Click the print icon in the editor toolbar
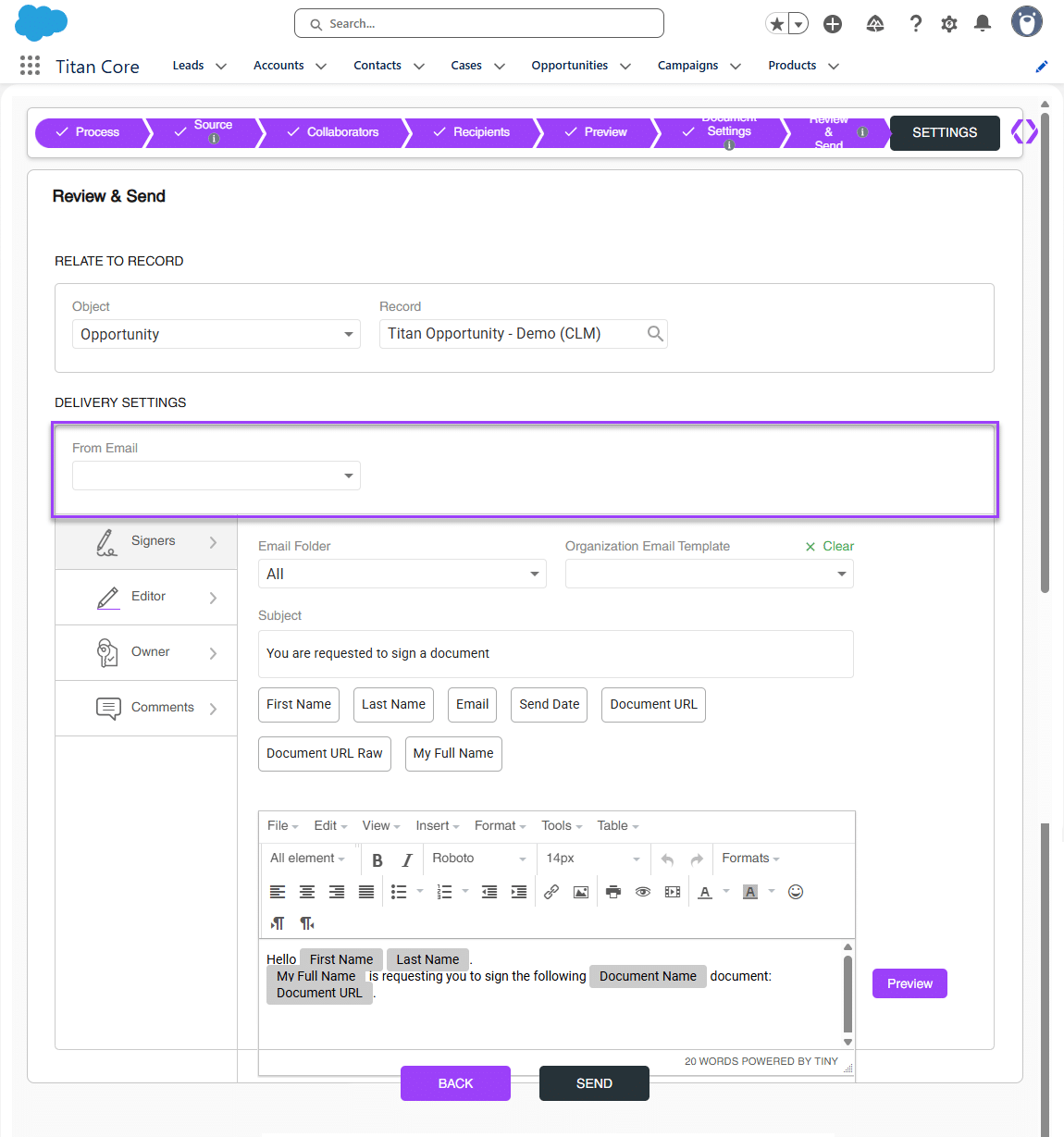Image resolution: width=1064 pixels, height=1137 pixels. (612, 891)
